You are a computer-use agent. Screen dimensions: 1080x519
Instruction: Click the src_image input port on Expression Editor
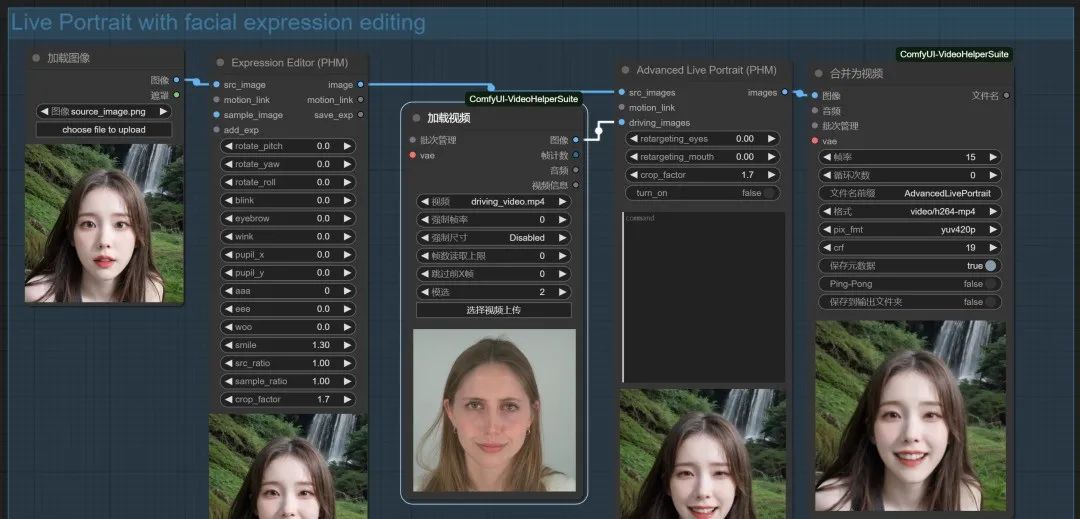coord(217,85)
